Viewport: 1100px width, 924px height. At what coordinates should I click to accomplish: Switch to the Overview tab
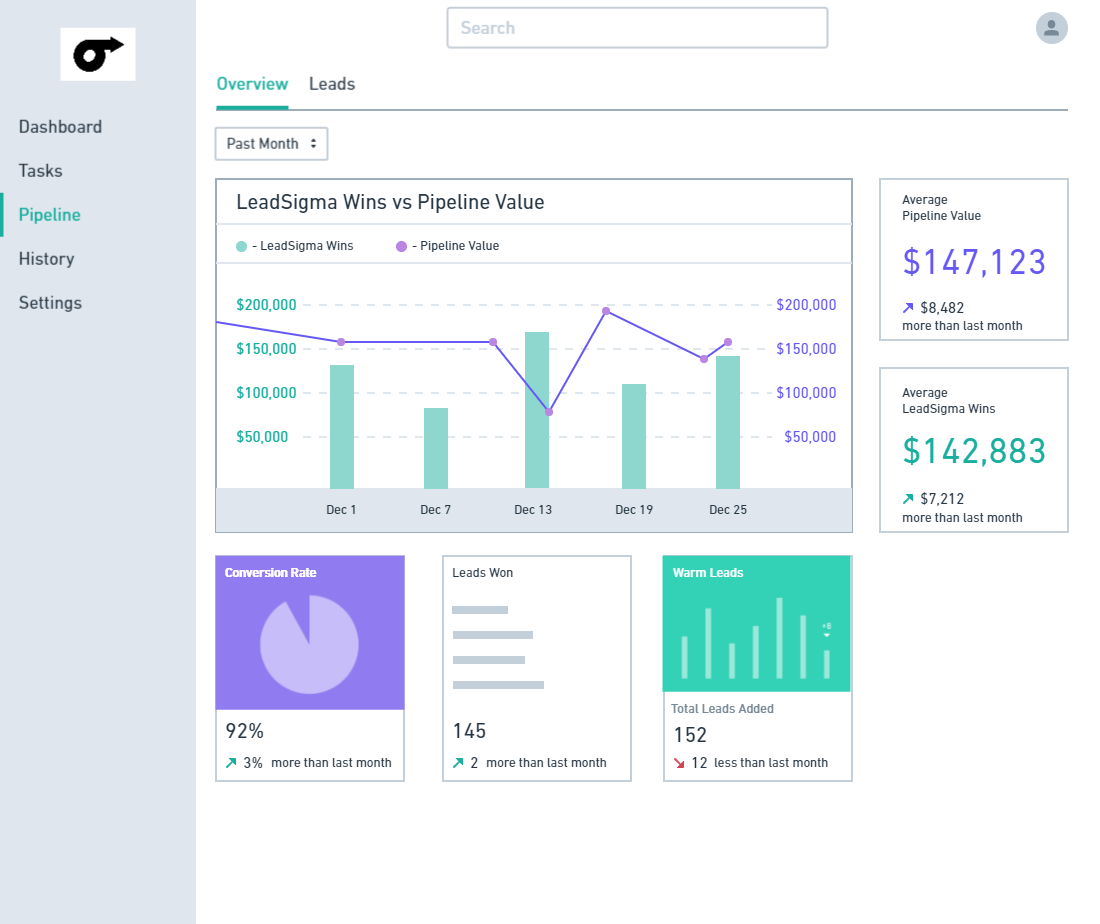coord(252,84)
